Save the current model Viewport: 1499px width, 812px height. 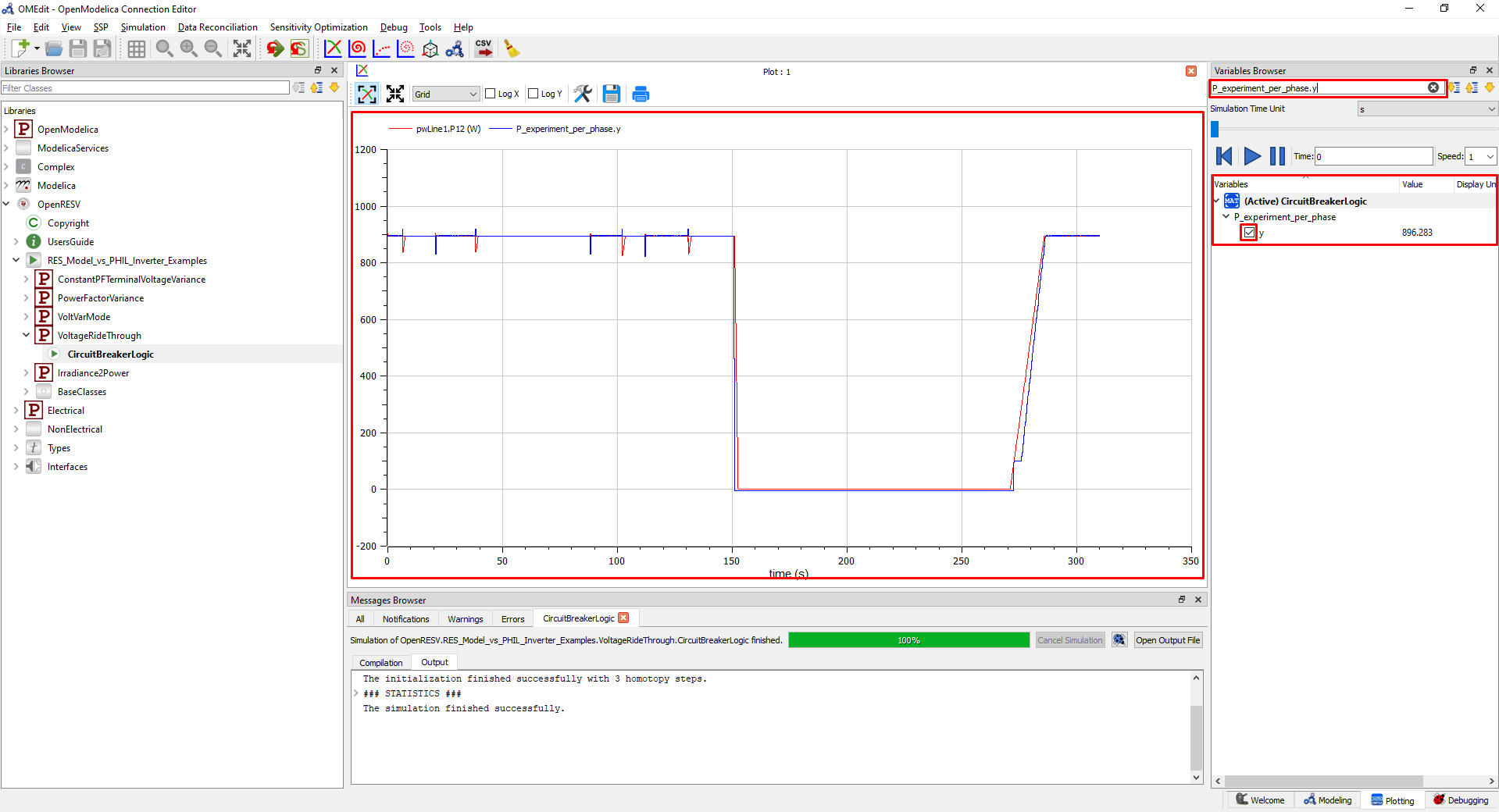[77, 48]
